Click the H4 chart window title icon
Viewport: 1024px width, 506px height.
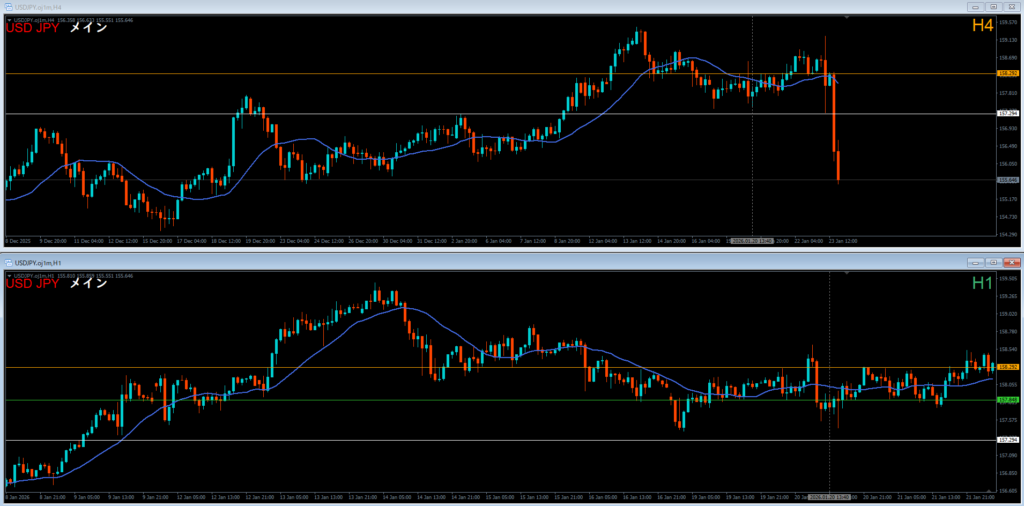pos(7,6)
